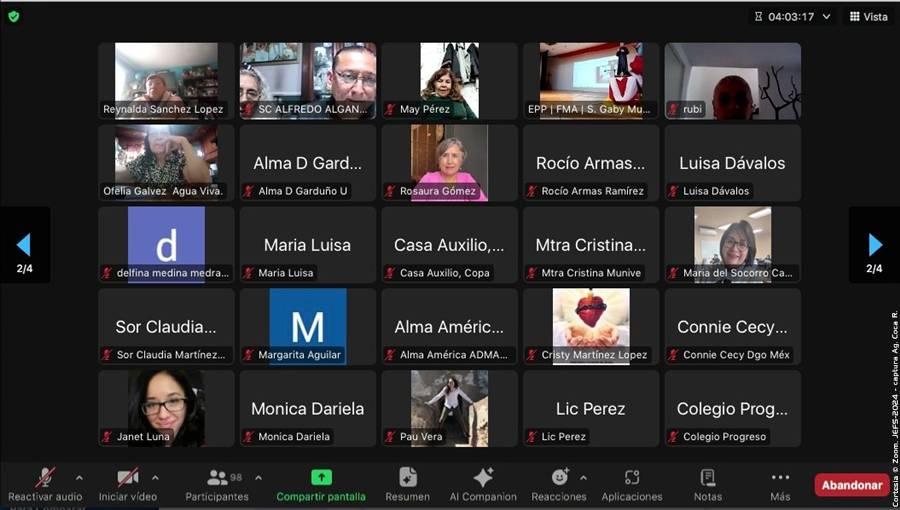Click muted mic icon beside Casa Auxilio, Copa

tap(391, 273)
